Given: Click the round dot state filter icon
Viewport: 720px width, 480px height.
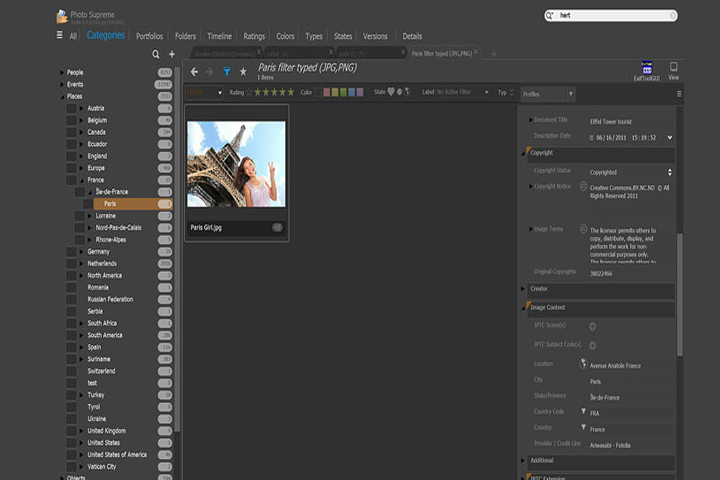Looking at the screenshot, I should [399, 92].
